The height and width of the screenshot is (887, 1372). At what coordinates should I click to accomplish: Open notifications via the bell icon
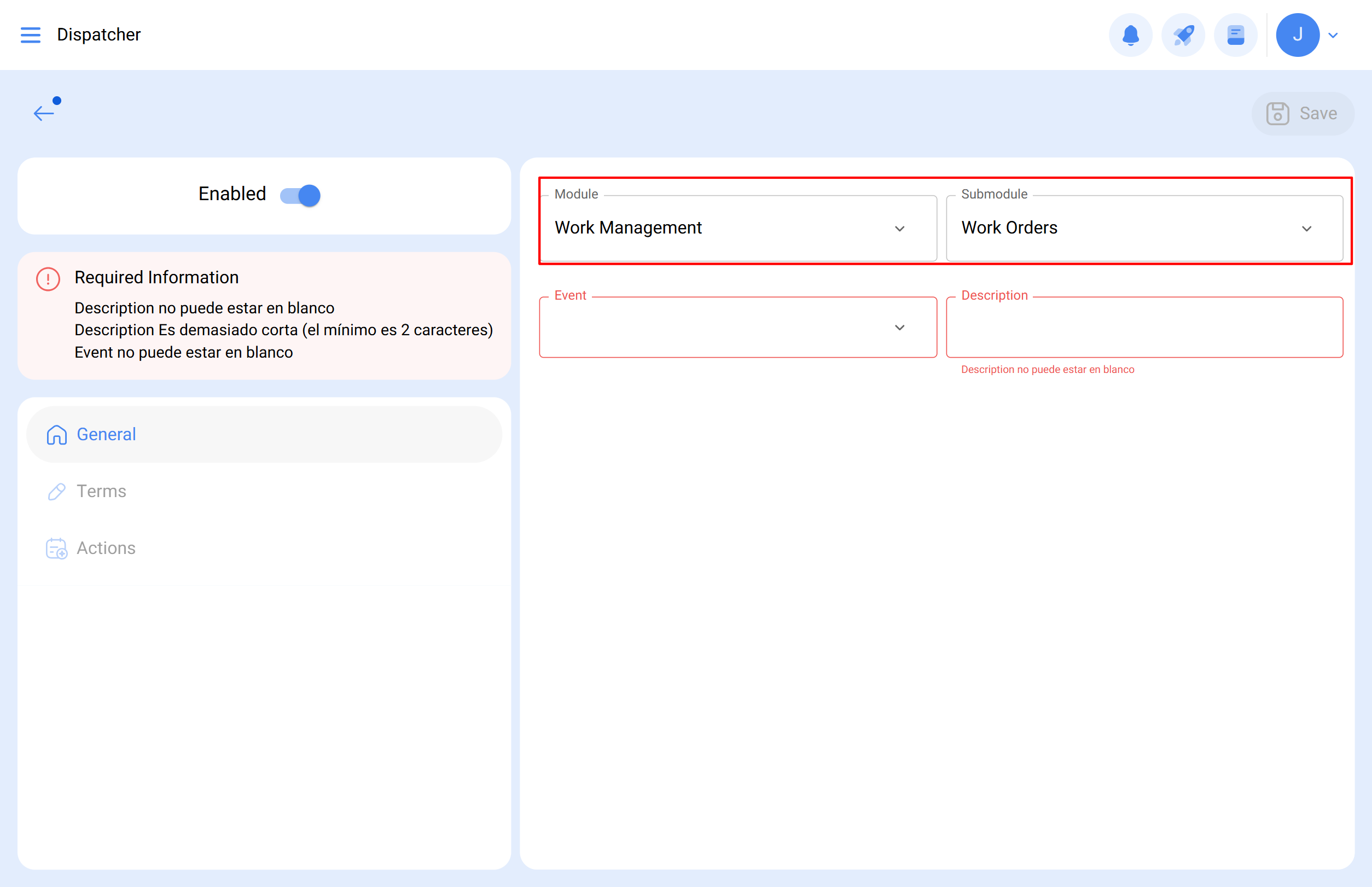1130,34
